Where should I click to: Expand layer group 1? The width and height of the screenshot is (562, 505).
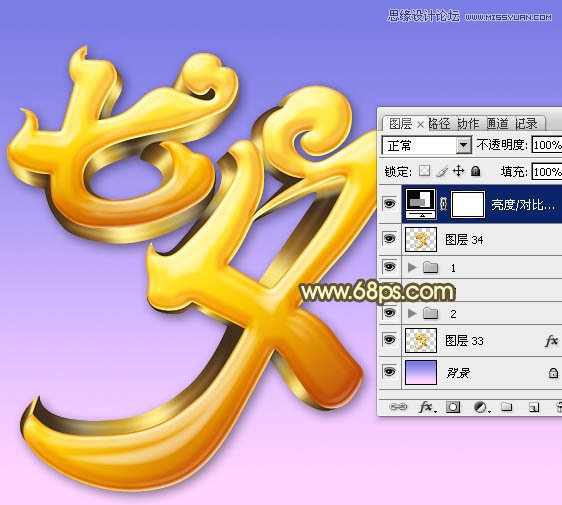[412, 267]
